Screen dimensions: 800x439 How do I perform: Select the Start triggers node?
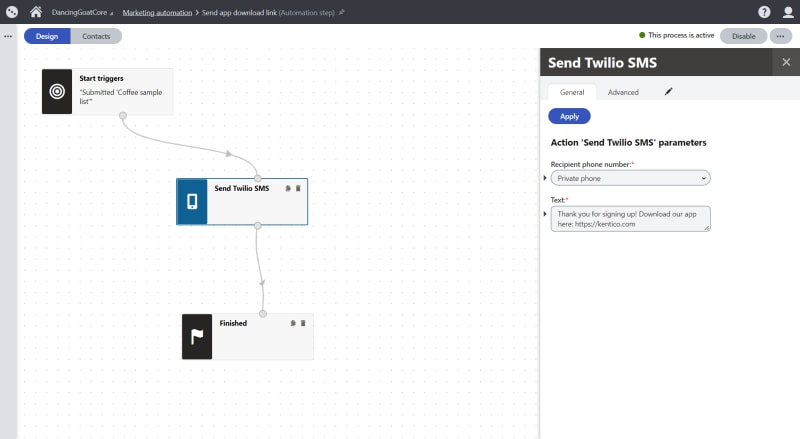click(x=107, y=91)
